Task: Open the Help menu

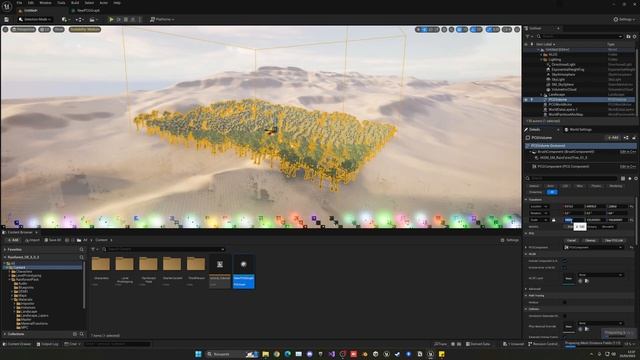Action: (x=117, y=3)
